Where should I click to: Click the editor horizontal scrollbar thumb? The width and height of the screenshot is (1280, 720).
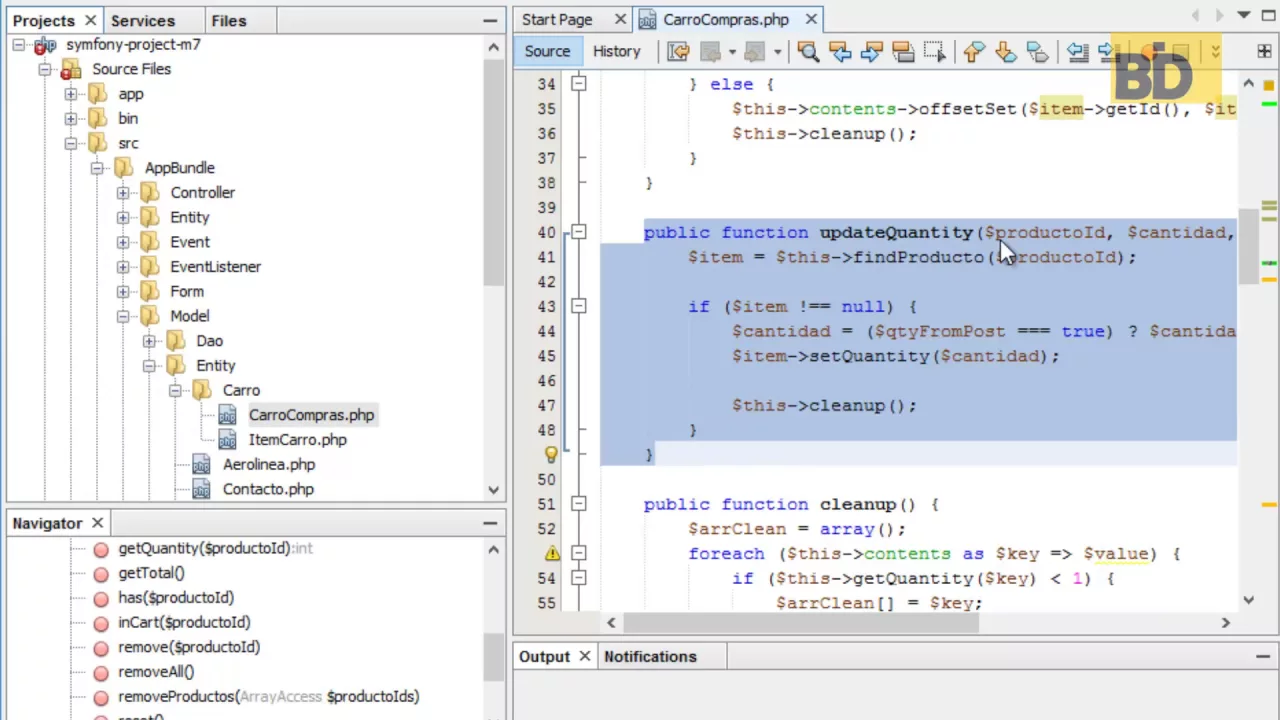pos(801,622)
